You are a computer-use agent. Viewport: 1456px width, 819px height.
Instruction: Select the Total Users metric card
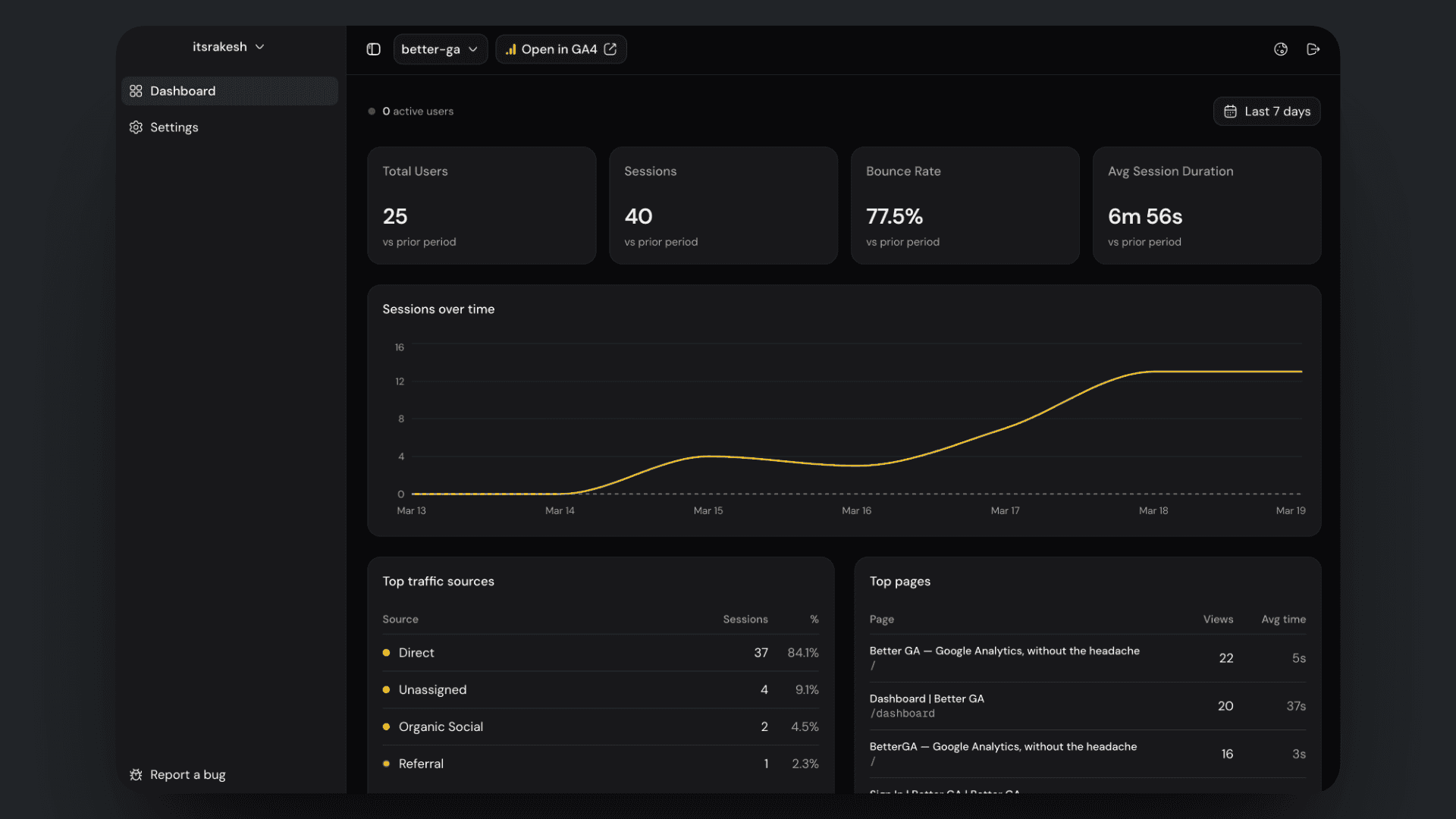pyautogui.click(x=482, y=206)
